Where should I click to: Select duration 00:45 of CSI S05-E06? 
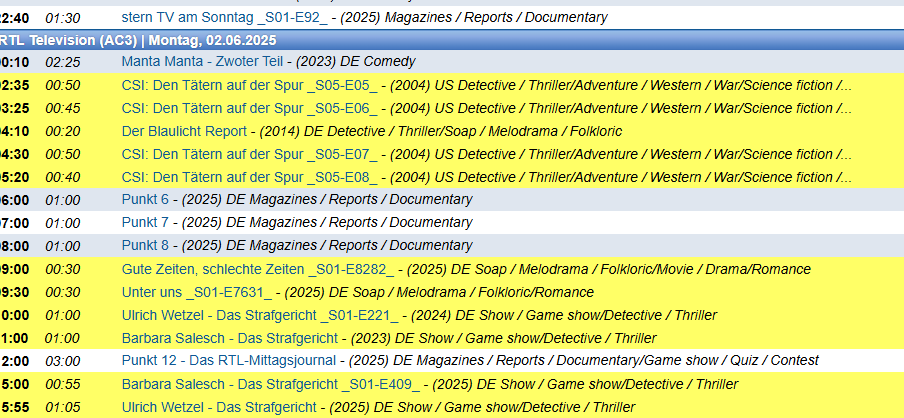[63, 108]
